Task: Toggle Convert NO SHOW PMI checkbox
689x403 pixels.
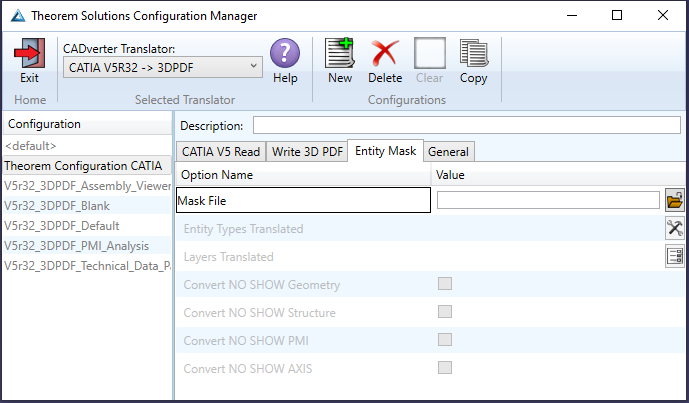Action: (x=445, y=340)
